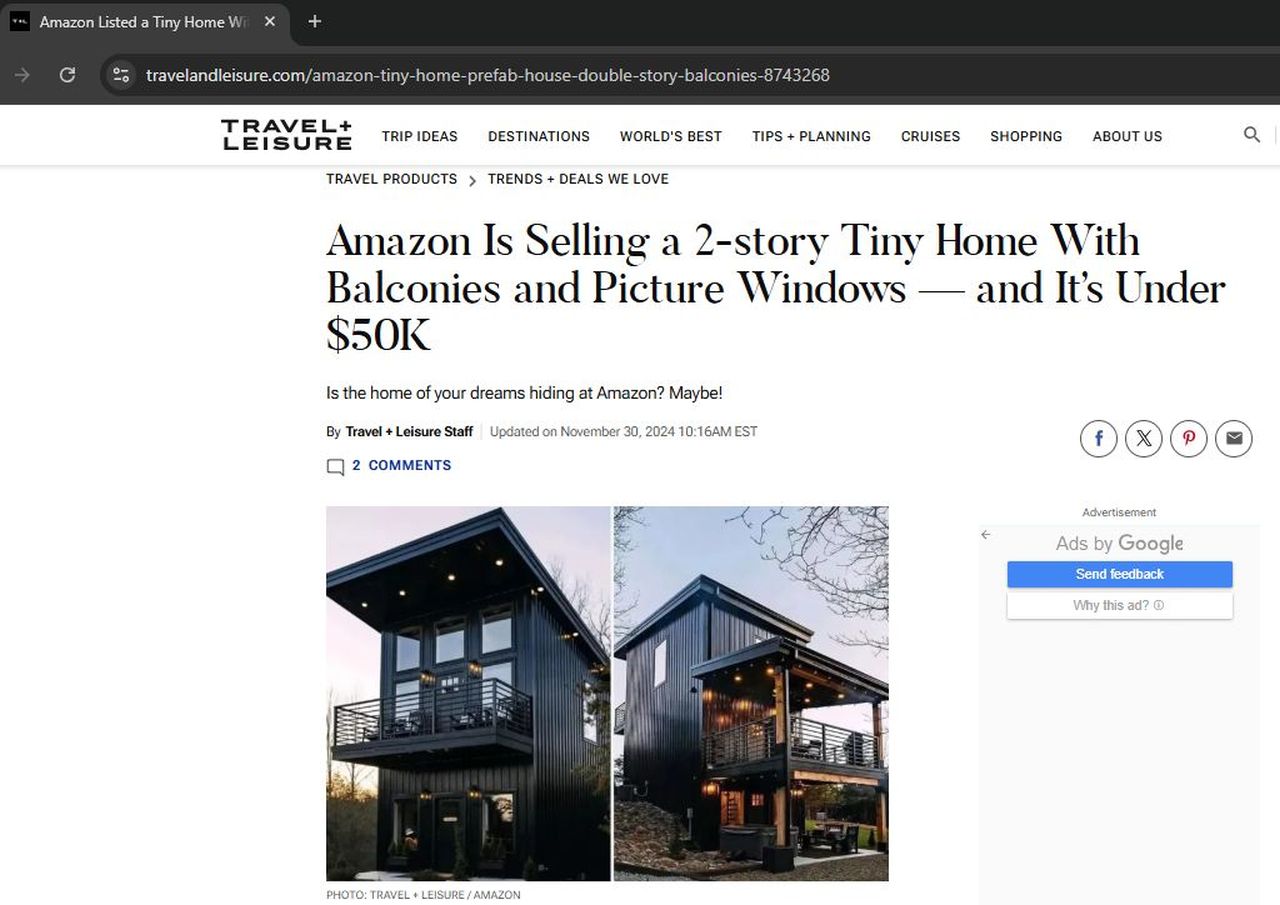This screenshot has height=905, width=1280.
Task: Reload the page with refresh icon
Action: [67, 75]
